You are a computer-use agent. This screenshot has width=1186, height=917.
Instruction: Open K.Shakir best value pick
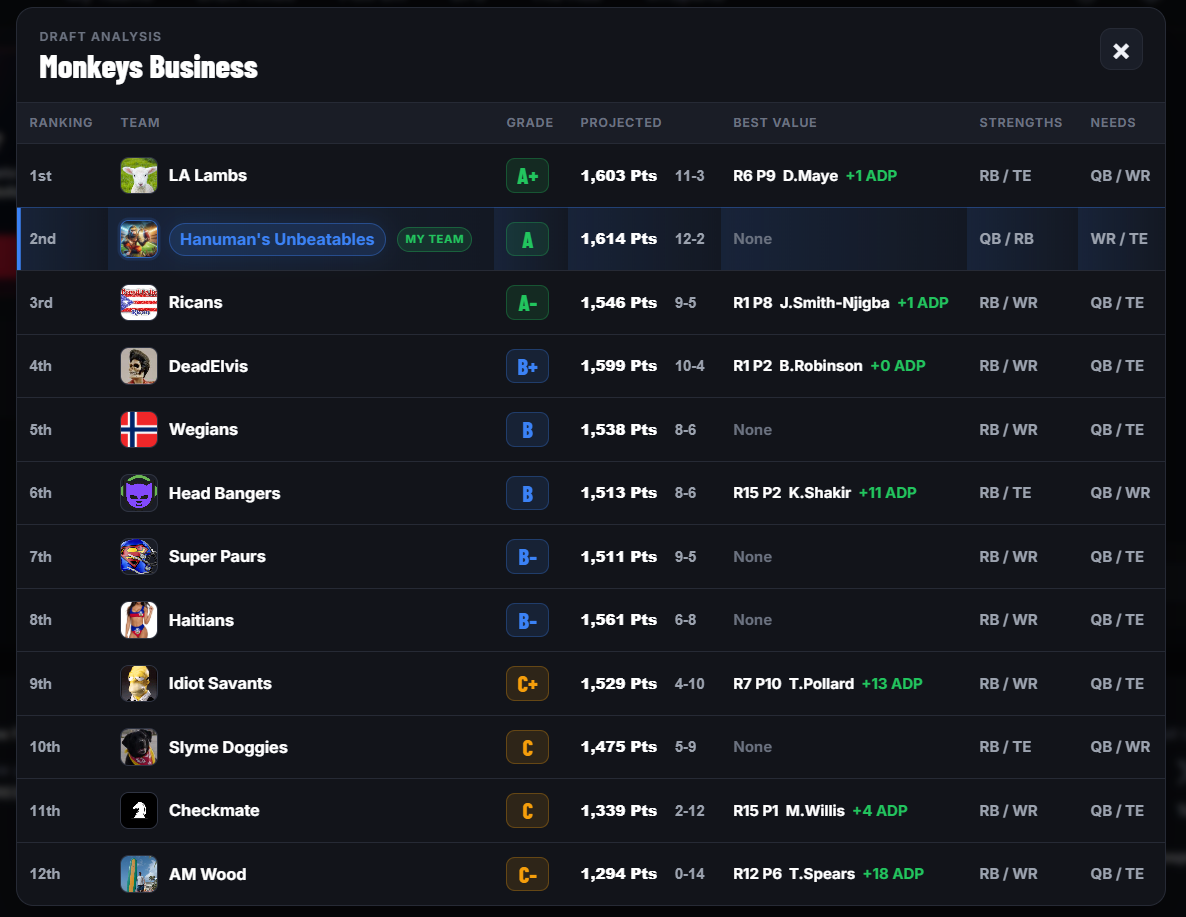[x=824, y=493]
